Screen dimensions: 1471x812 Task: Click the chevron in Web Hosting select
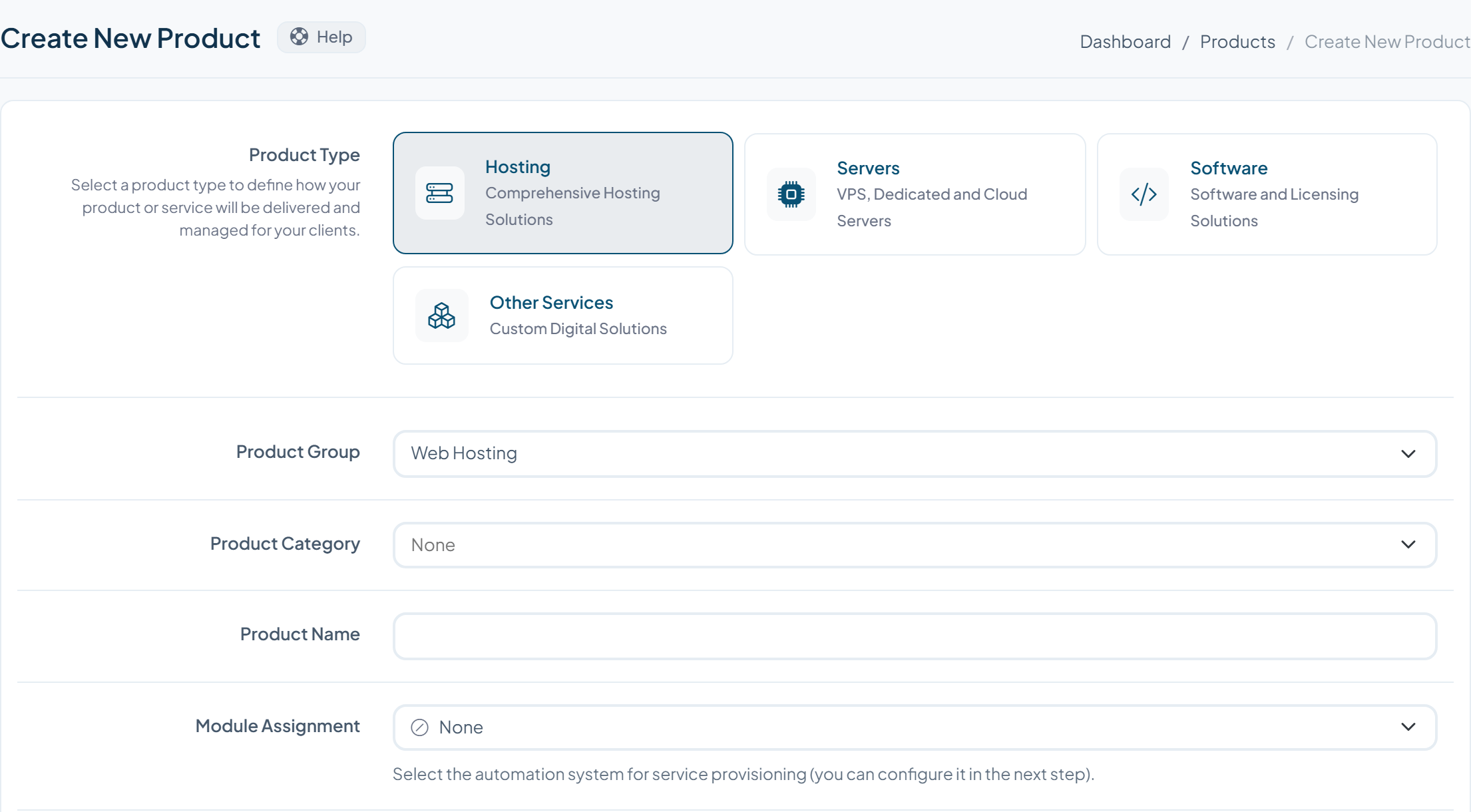tap(1408, 454)
